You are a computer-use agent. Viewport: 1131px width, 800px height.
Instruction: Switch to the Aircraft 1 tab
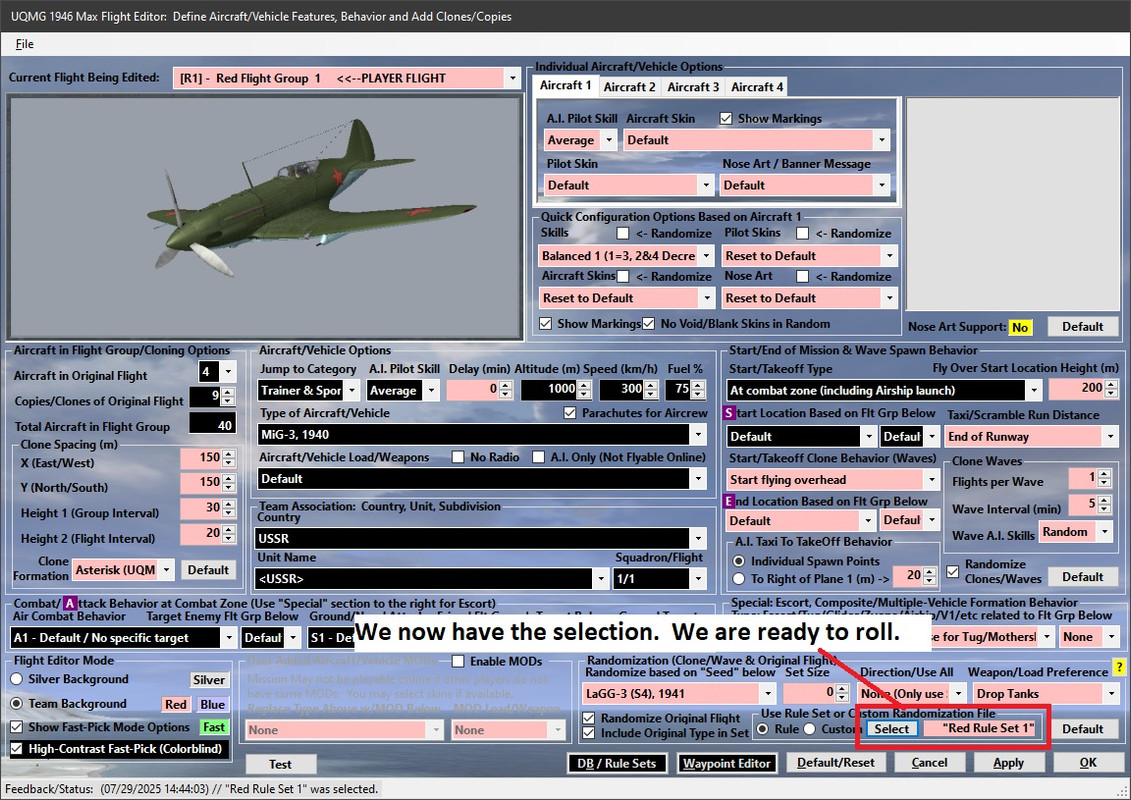[x=566, y=85]
